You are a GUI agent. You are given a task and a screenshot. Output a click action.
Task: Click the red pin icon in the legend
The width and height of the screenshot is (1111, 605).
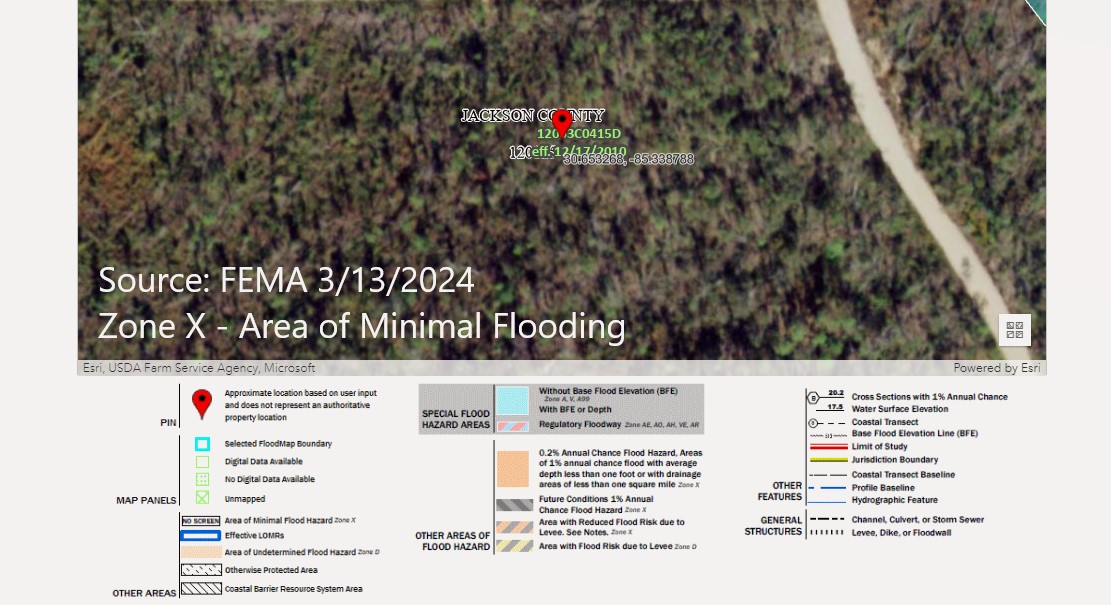coord(202,404)
